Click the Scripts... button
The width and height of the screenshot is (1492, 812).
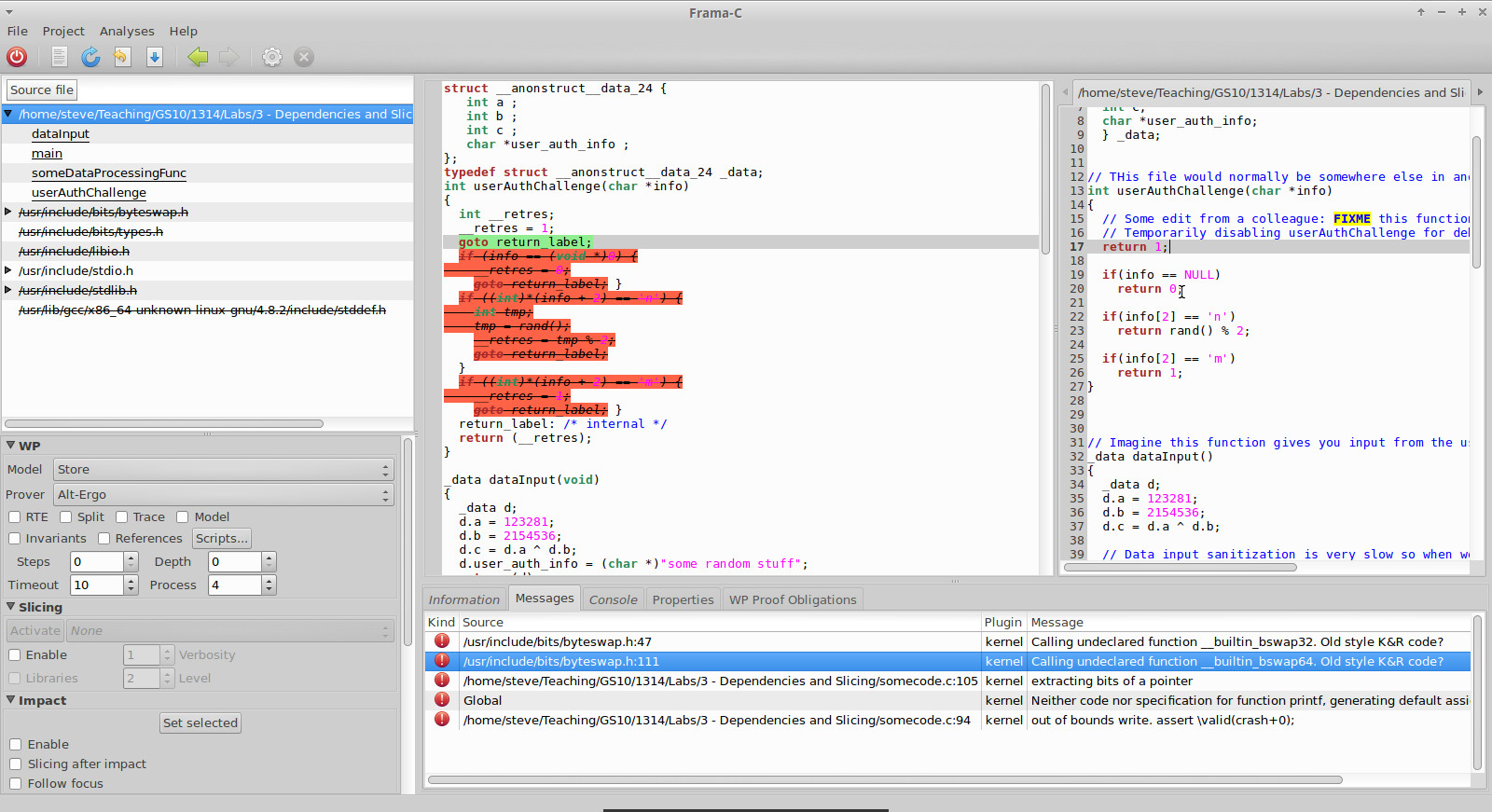[222, 539]
